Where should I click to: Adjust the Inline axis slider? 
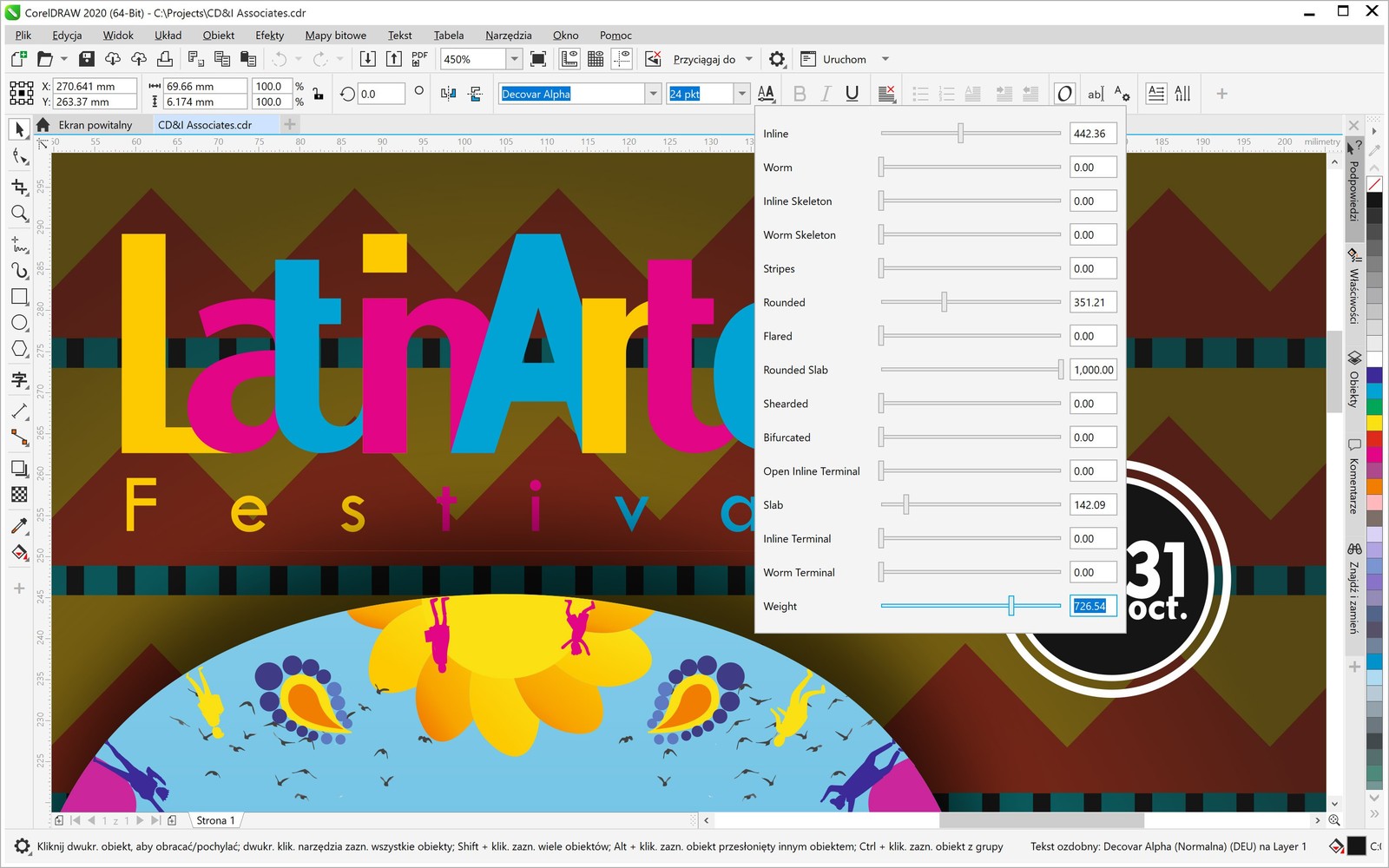coord(960,134)
